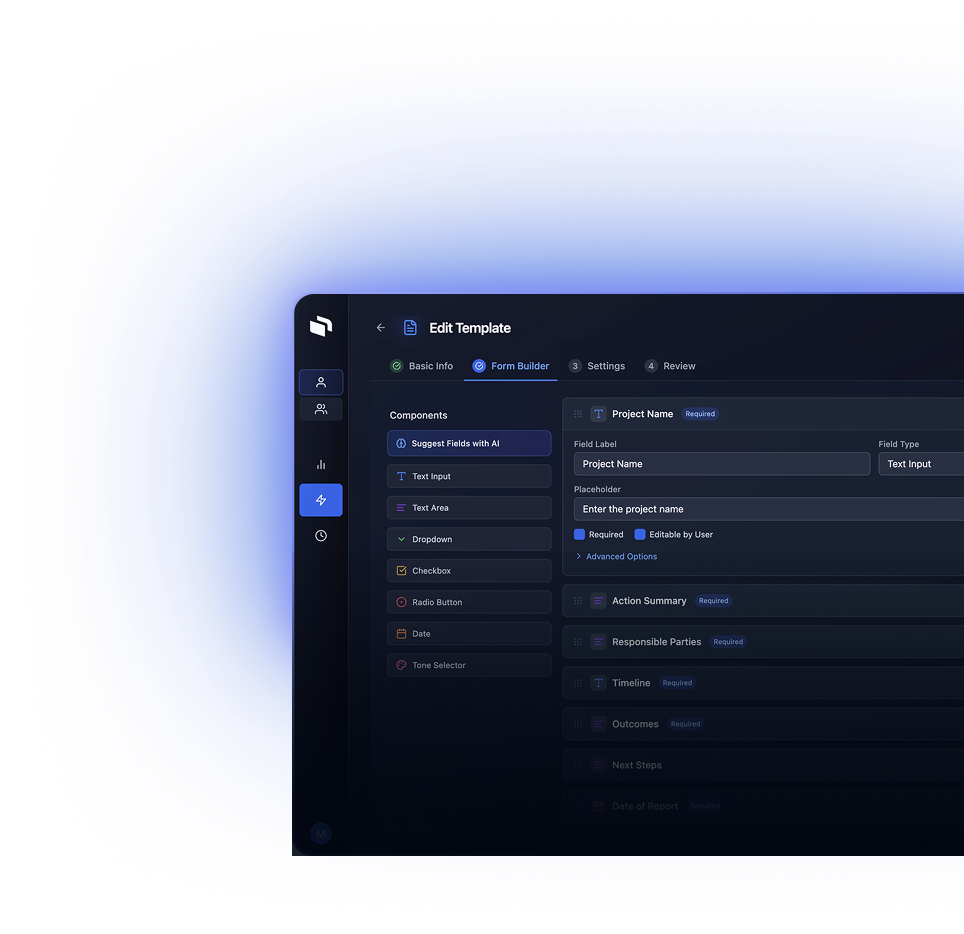Switch to the Settings step tab
Viewport: 964px width, 934px height.
(597, 366)
